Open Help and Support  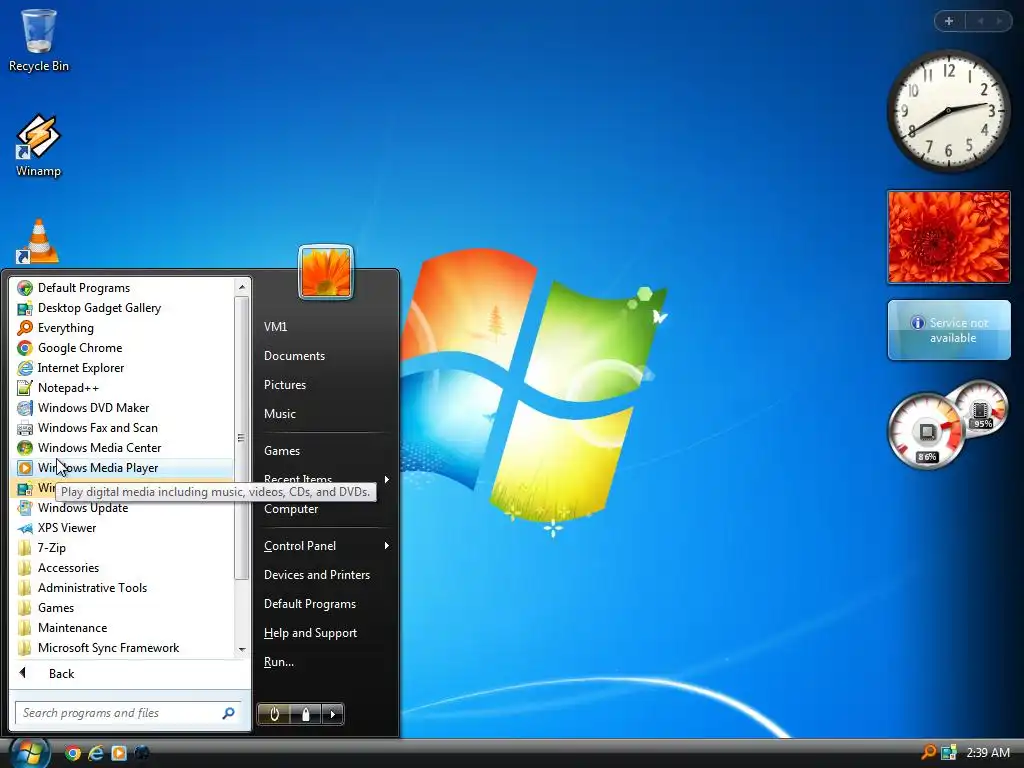pyautogui.click(x=310, y=633)
